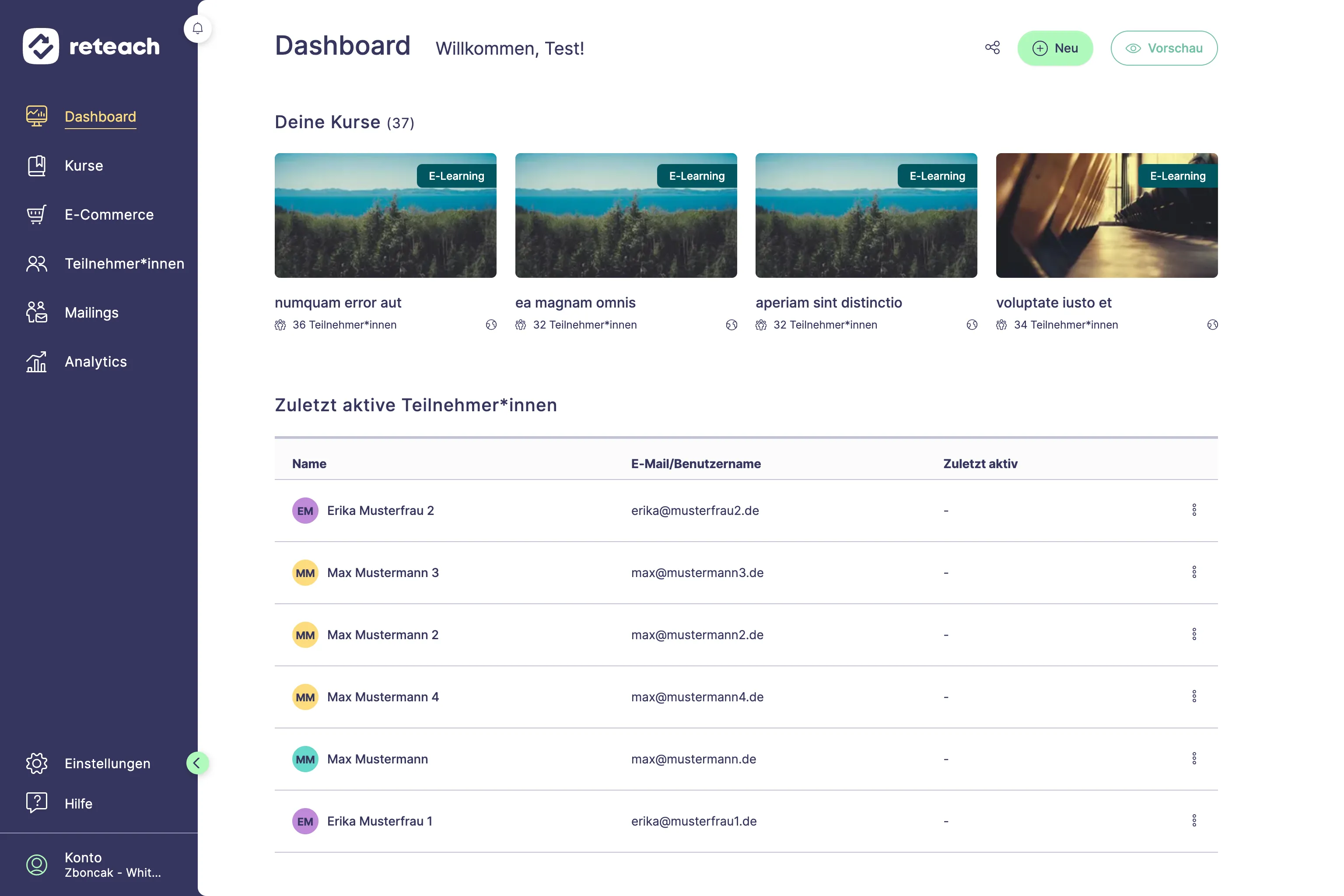Open options menu for Max Mustermann 4
Image resolution: width=1344 pixels, height=896 pixels.
click(x=1193, y=696)
